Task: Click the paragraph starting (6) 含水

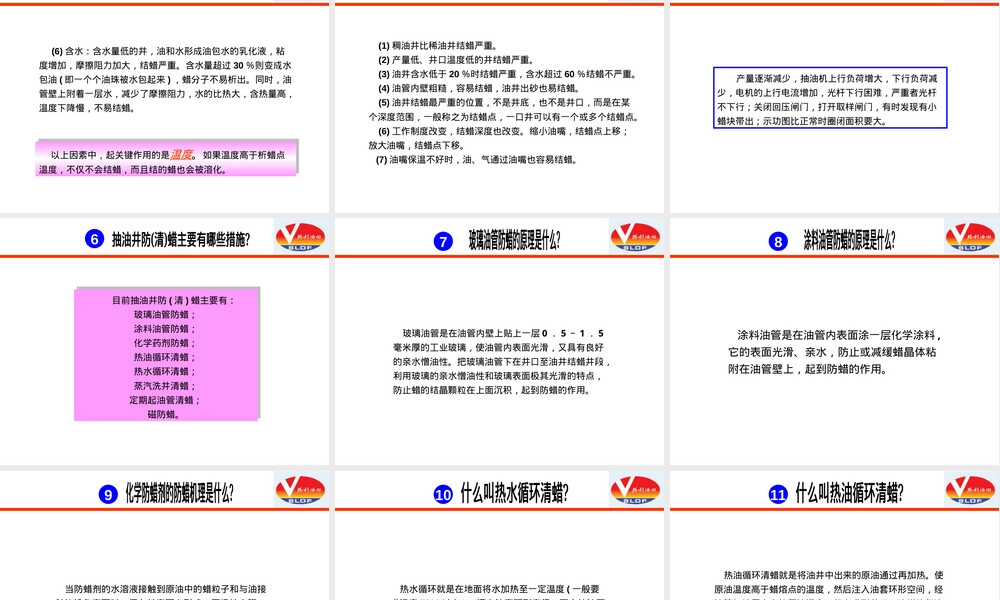Action: pyautogui.click(x=165, y=79)
